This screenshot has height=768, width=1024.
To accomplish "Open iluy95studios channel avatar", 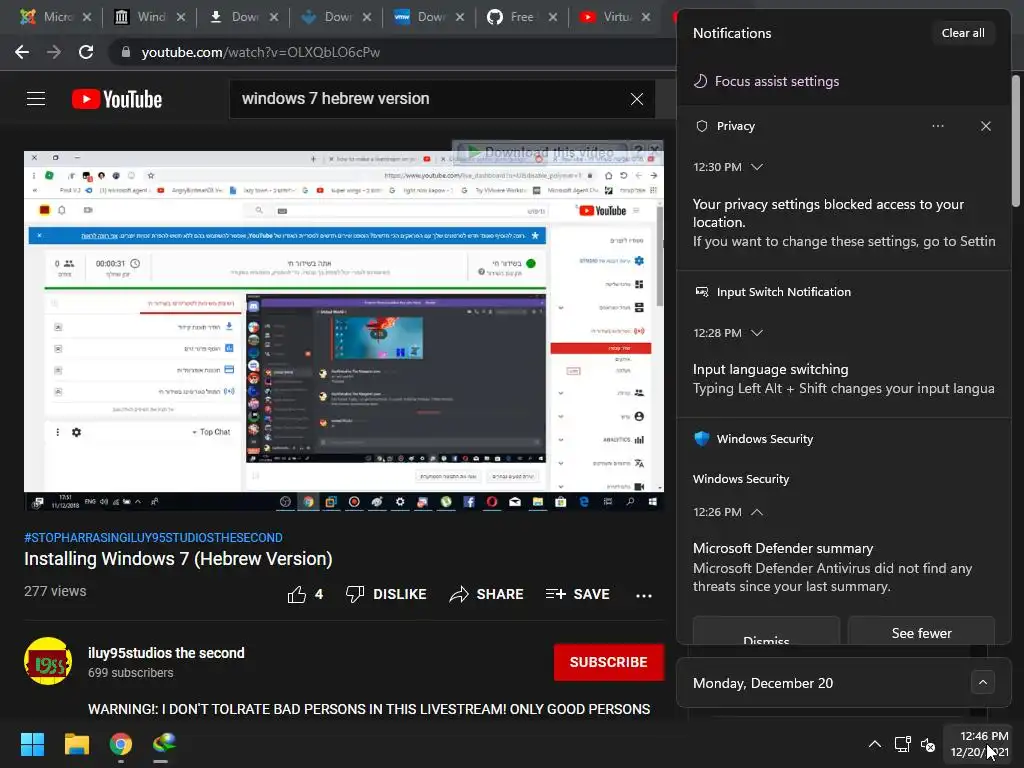I will coord(48,661).
